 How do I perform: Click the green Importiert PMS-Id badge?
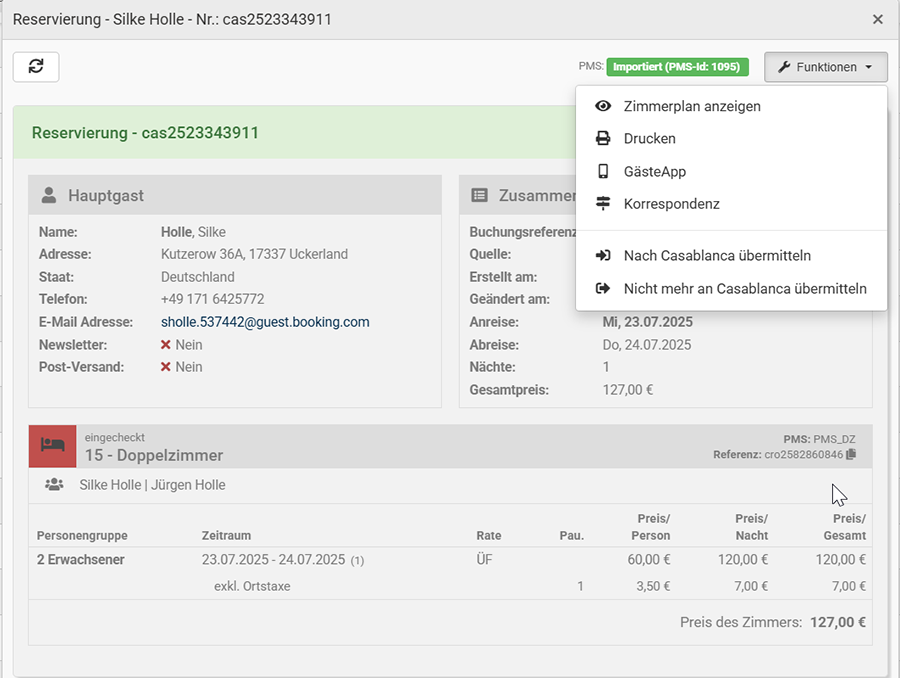[677, 67]
